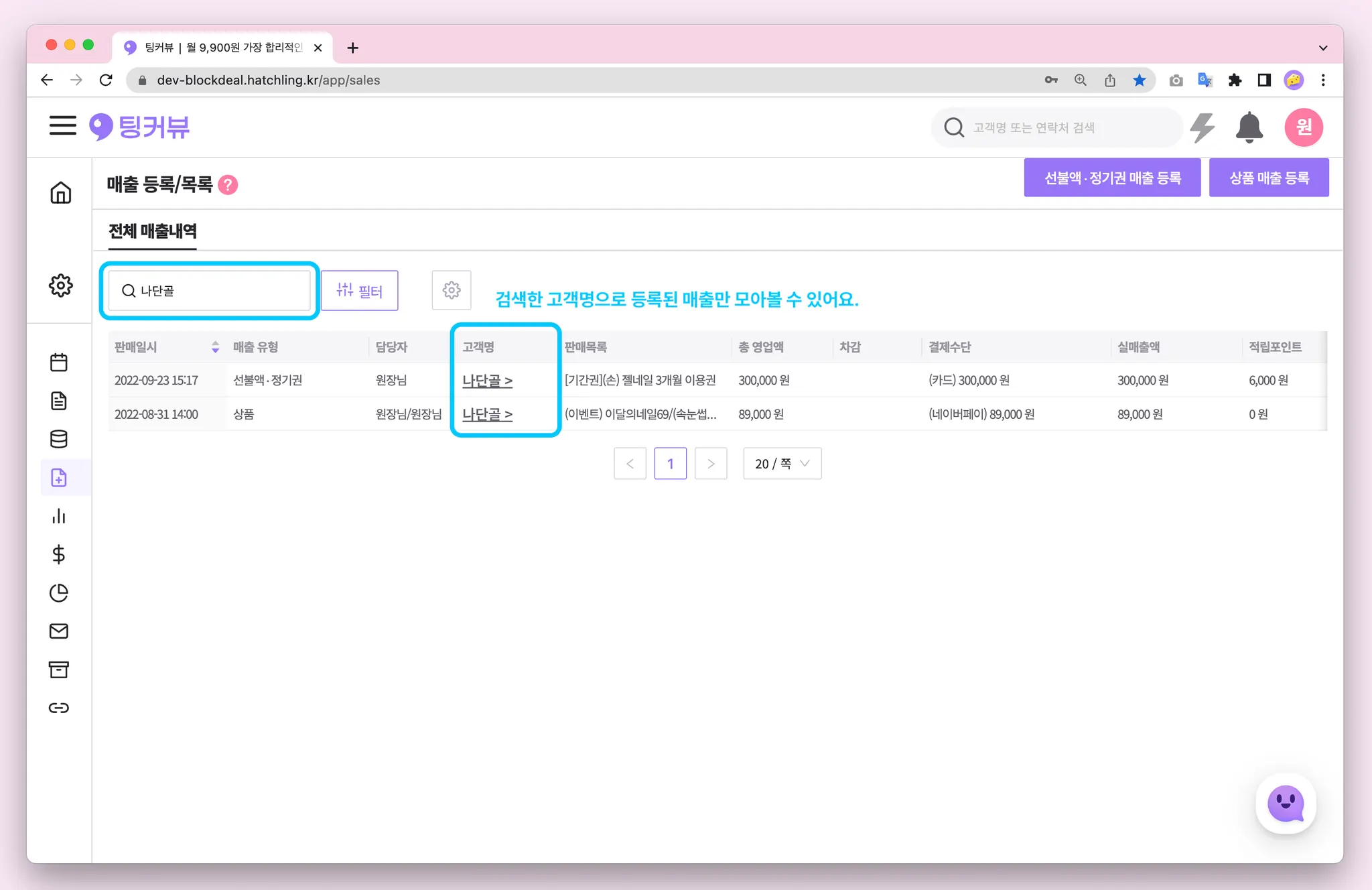
Task: Click the bar chart statistics icon
Action: point(59,516)
